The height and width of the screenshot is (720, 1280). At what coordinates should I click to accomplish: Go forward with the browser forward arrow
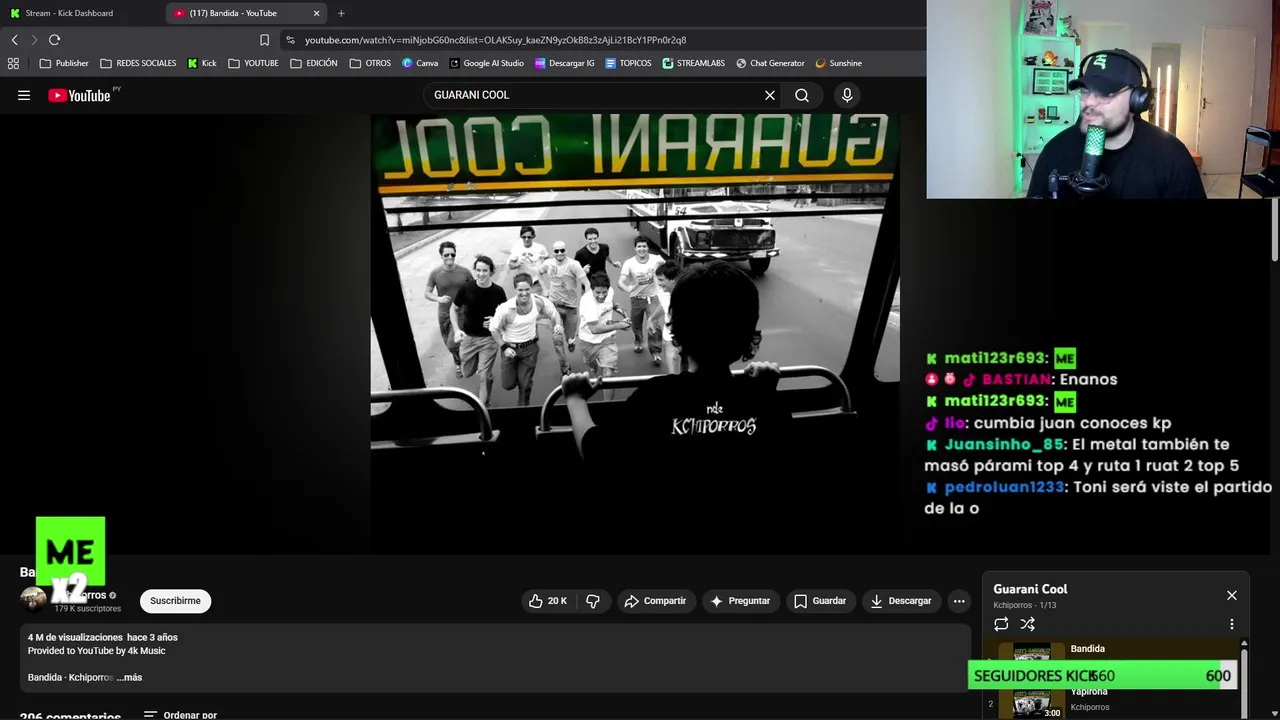click(34, 40)
